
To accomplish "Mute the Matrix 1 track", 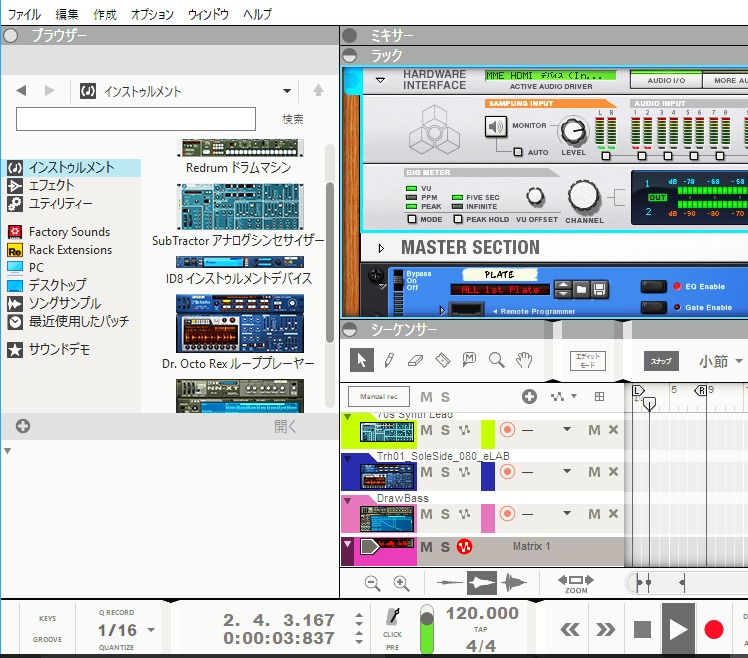I will 426,547.
